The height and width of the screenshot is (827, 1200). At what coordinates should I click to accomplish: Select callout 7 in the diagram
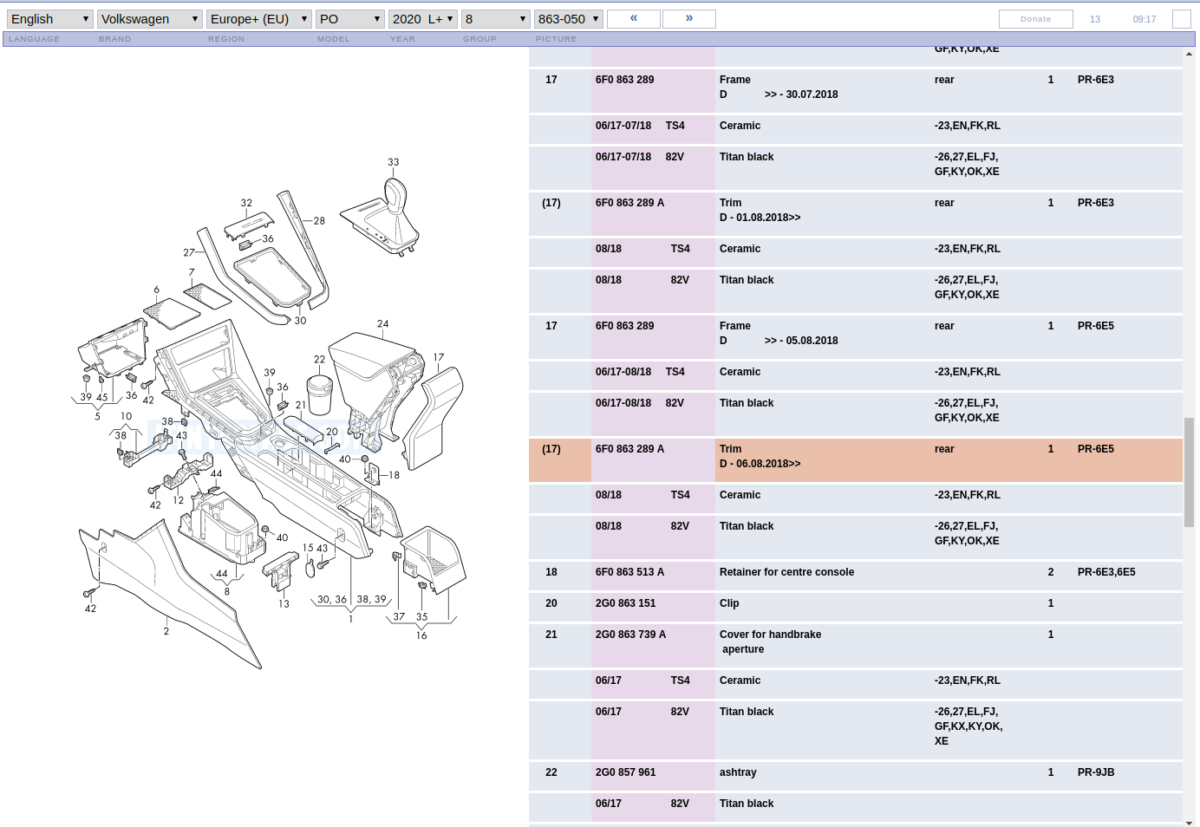[191, 272]
